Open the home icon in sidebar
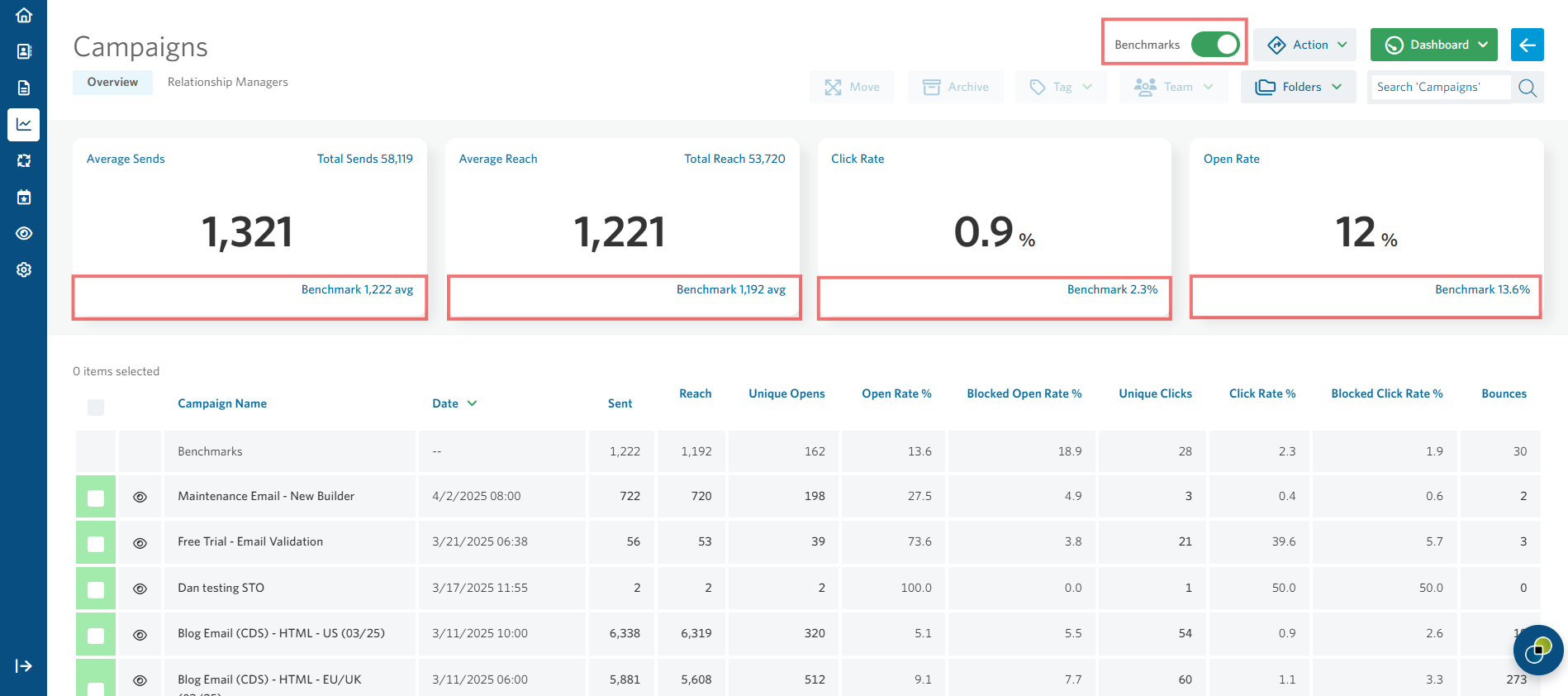Image resolution: width=1568 pixels, height=696 pixels. 24,15
